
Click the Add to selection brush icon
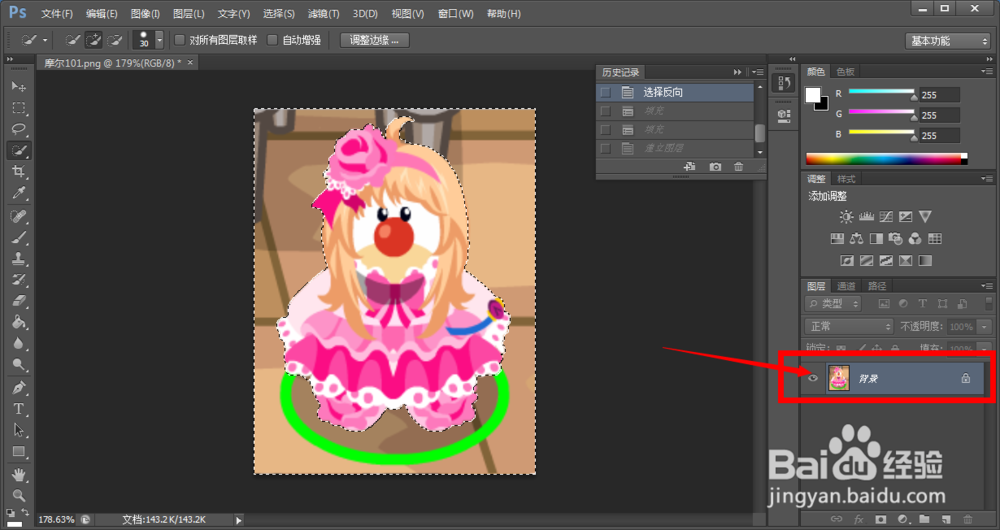pyautogui.click(x=94, y=40)
